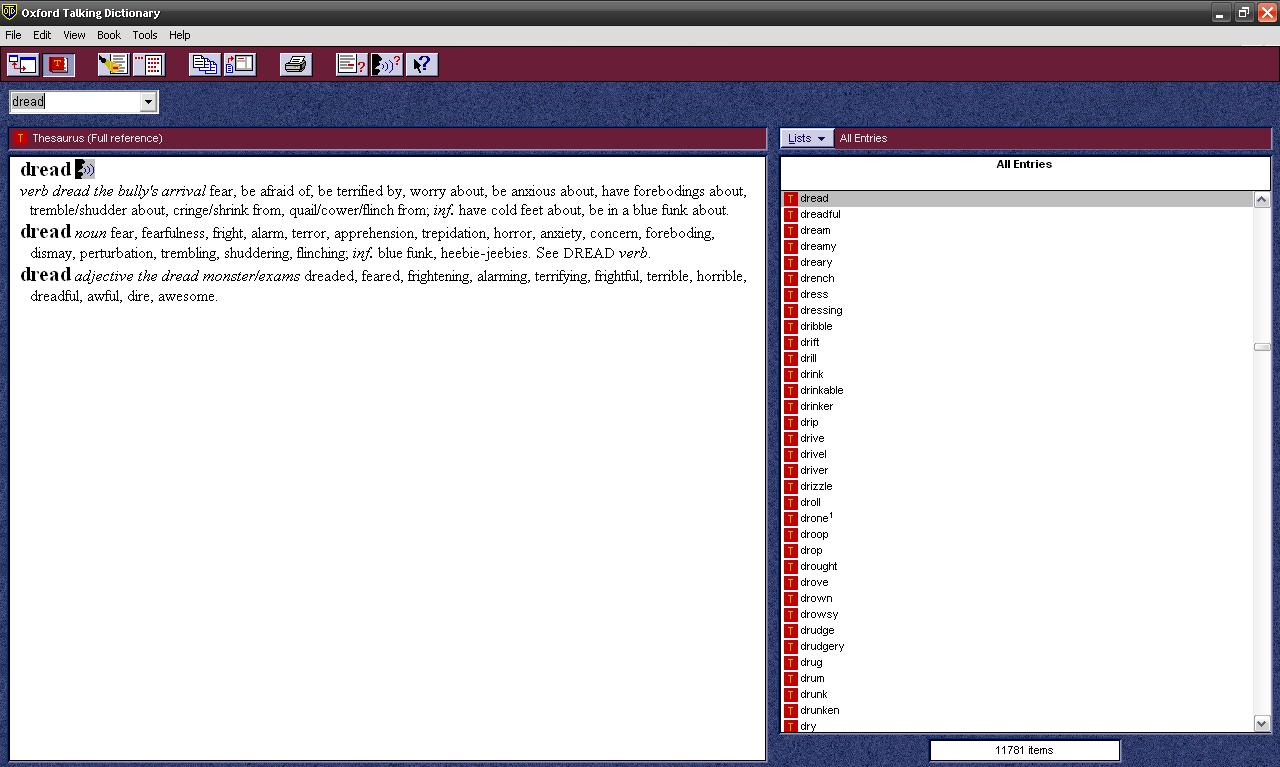This screenshot has height=767, width=1280.
Task: Open the Edit menu
Action: tap(42, 35)
